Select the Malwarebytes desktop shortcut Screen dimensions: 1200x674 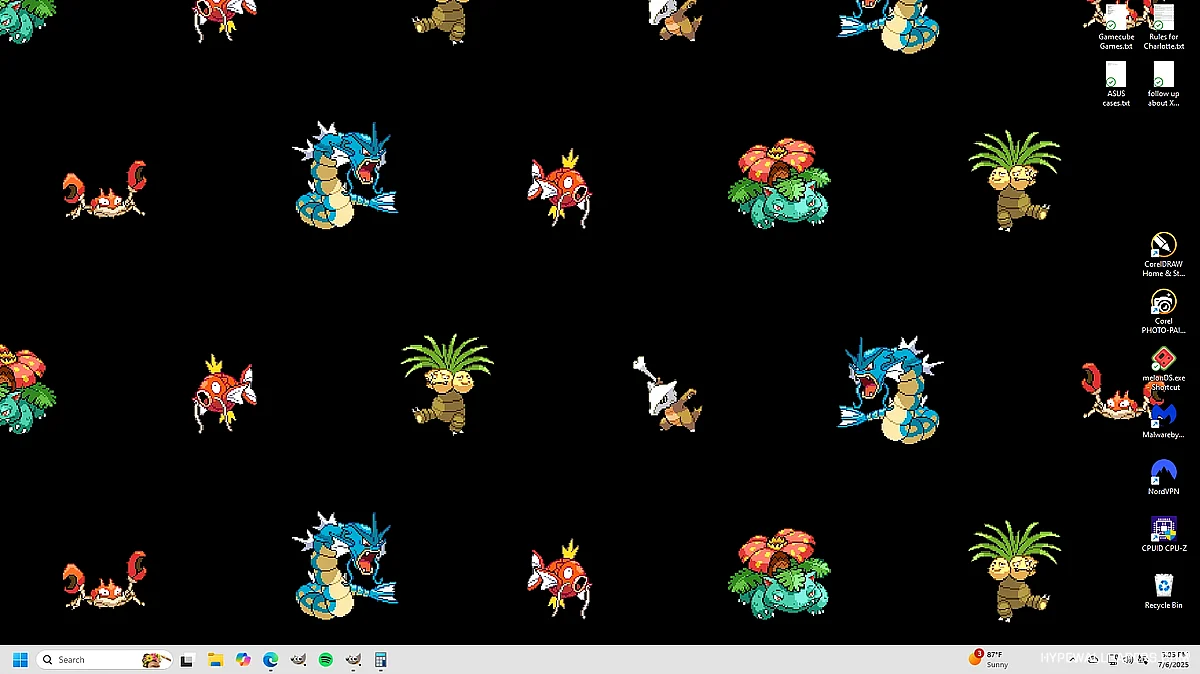pyautogui.click(x=1163, y=421)
